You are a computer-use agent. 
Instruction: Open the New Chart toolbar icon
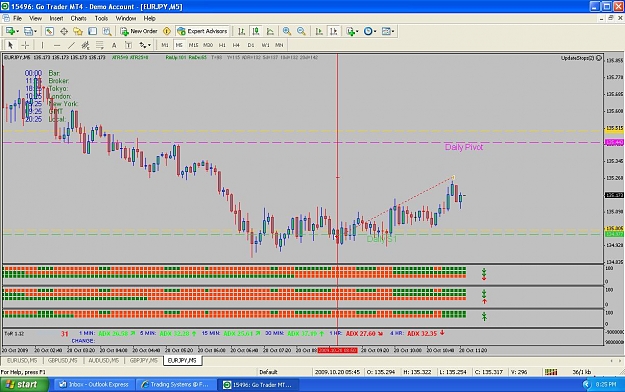(10, 31)
